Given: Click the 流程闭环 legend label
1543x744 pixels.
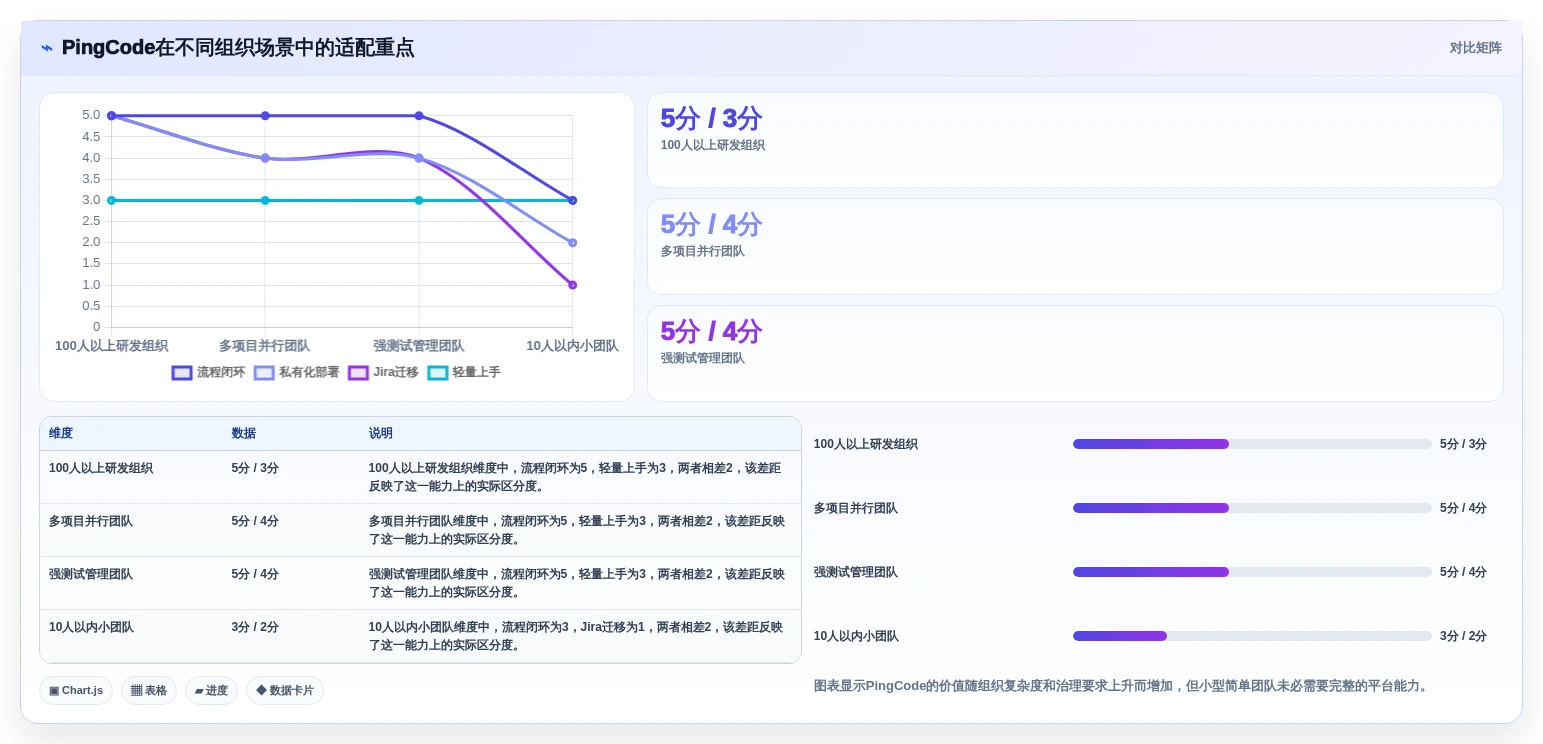Looking at the screenshot, I should point(221,373).
